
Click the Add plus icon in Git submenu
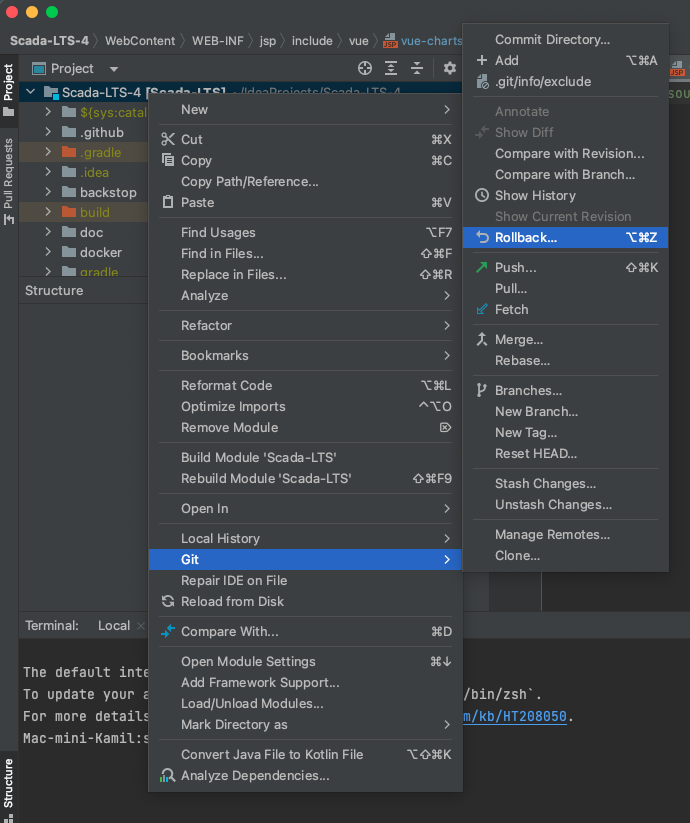point(482,60)
